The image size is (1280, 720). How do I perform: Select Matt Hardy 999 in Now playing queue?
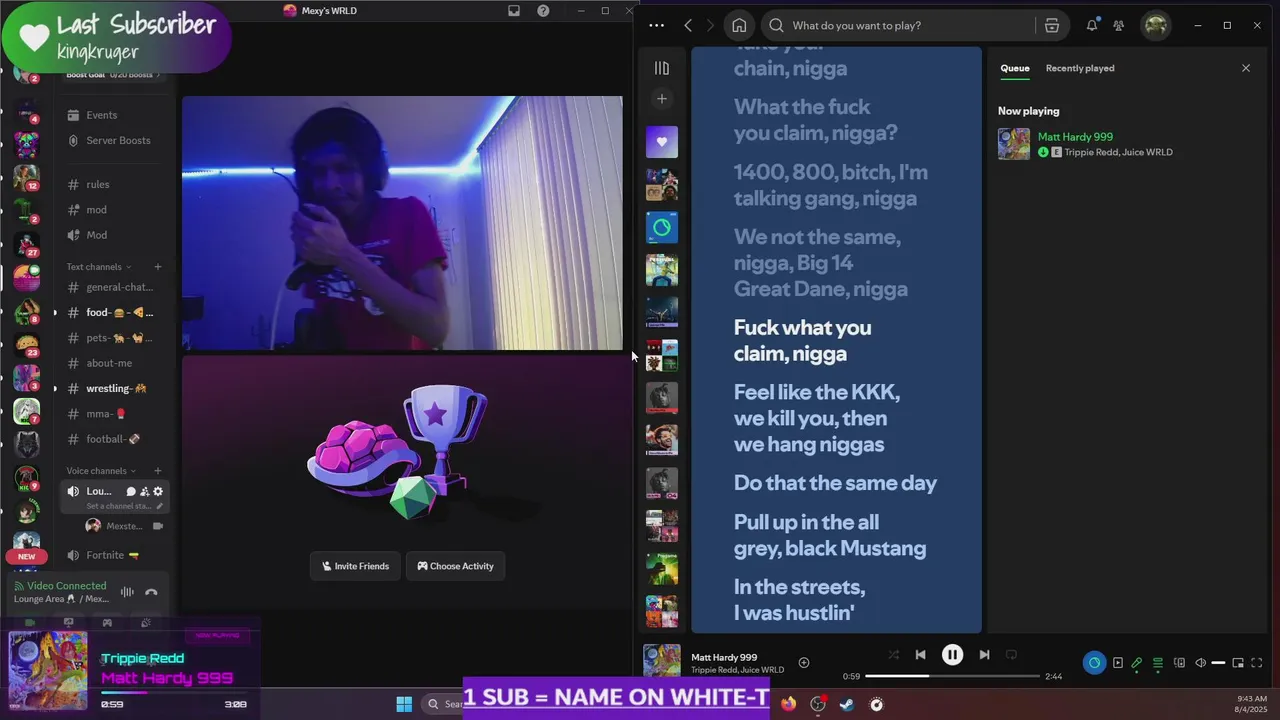(1124, 144)
